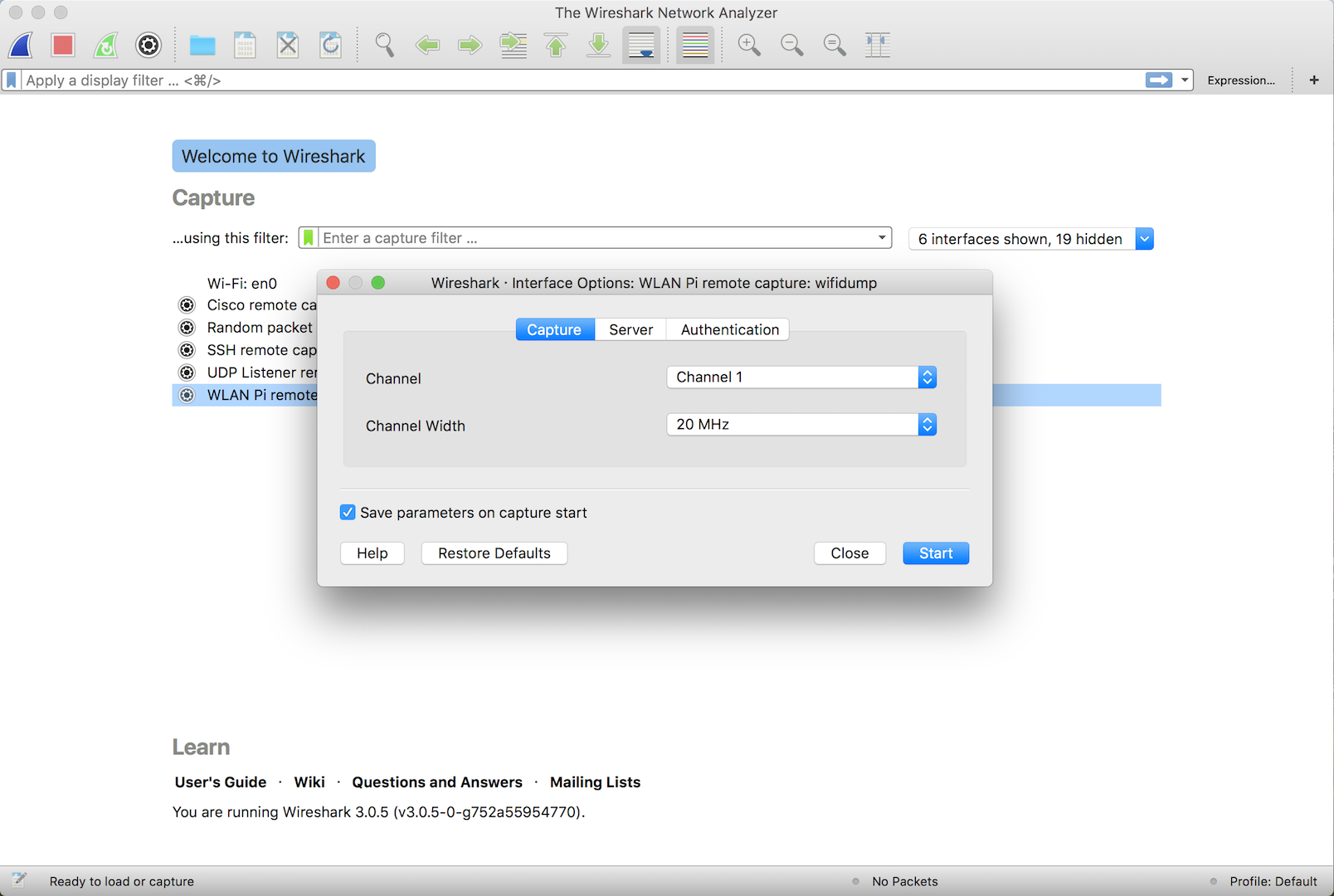The height and width of the screenshot is (896, 1334).
Task: Restart current capture with green fin icon
Action: coord(105,45)
